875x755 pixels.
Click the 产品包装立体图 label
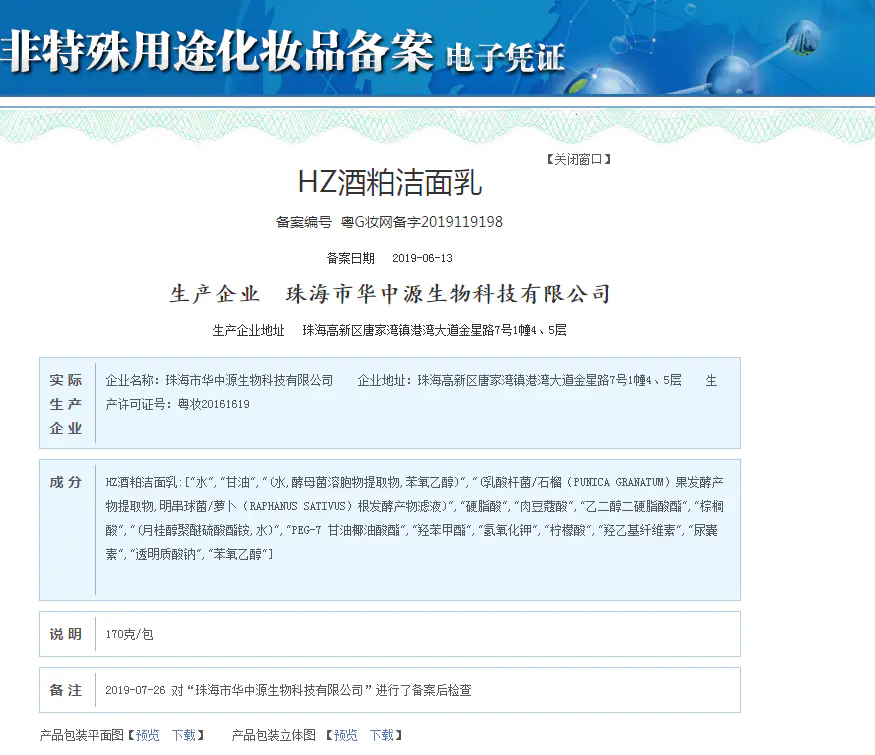273,735
